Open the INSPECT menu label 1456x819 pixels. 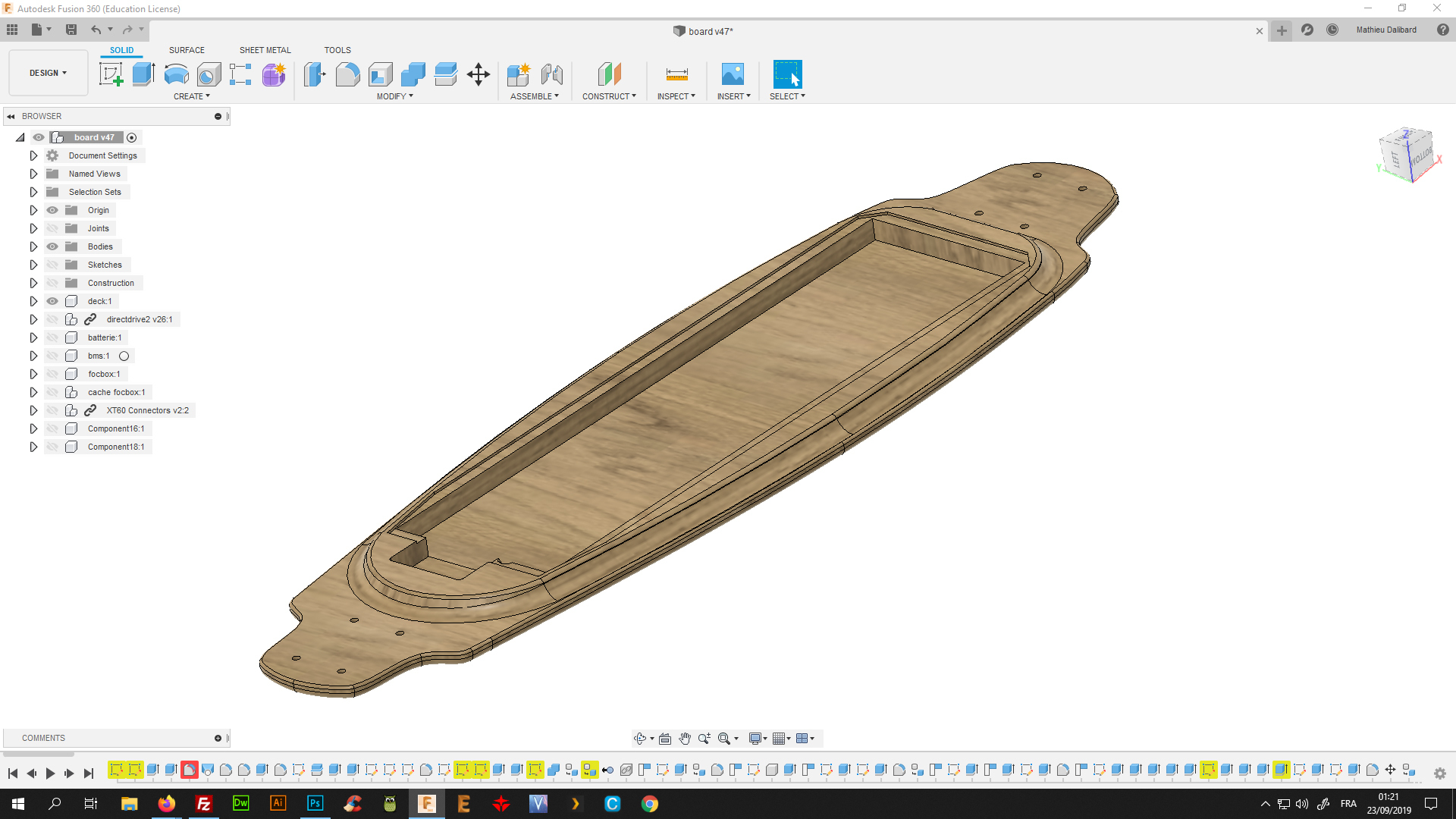click(676, 96)
